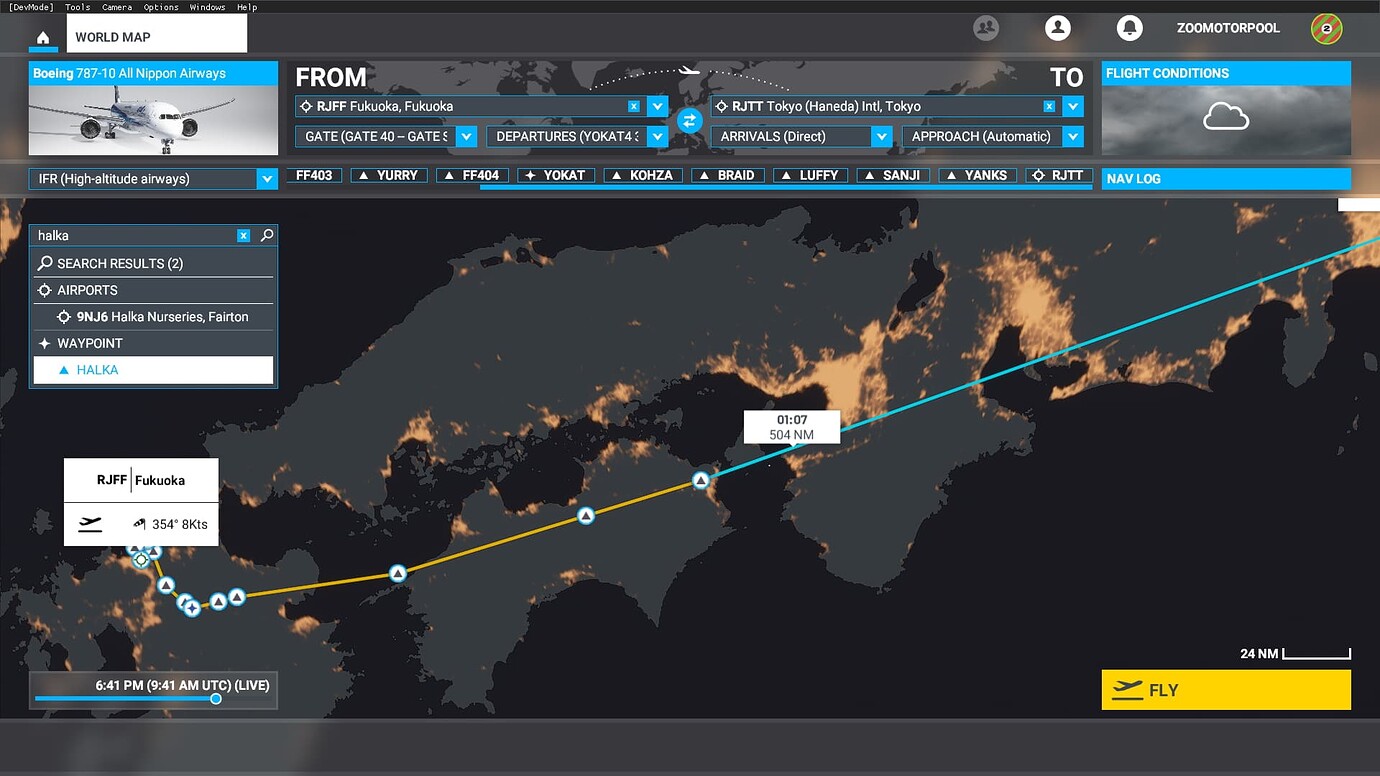Open the notifications bell icon
Viewport: 1380px width, 776px height.
pyautogui.click(x=1130, y=28)
